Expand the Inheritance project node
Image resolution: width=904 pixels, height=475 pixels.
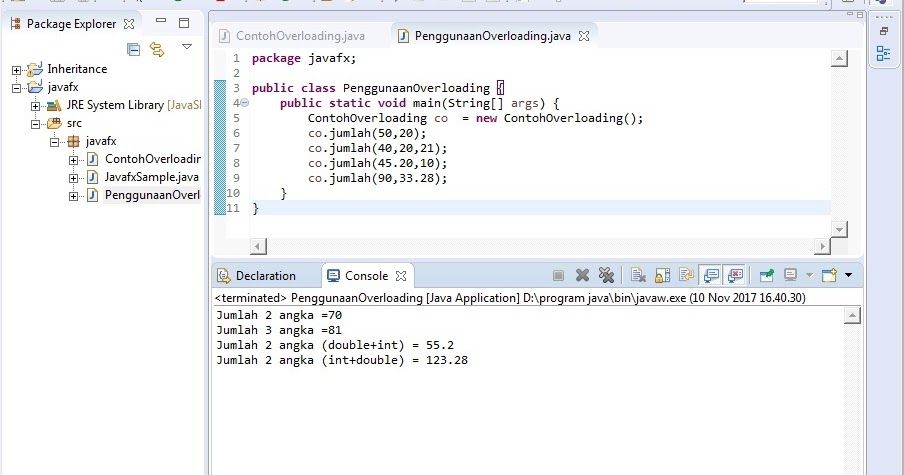tap(16, 70)
